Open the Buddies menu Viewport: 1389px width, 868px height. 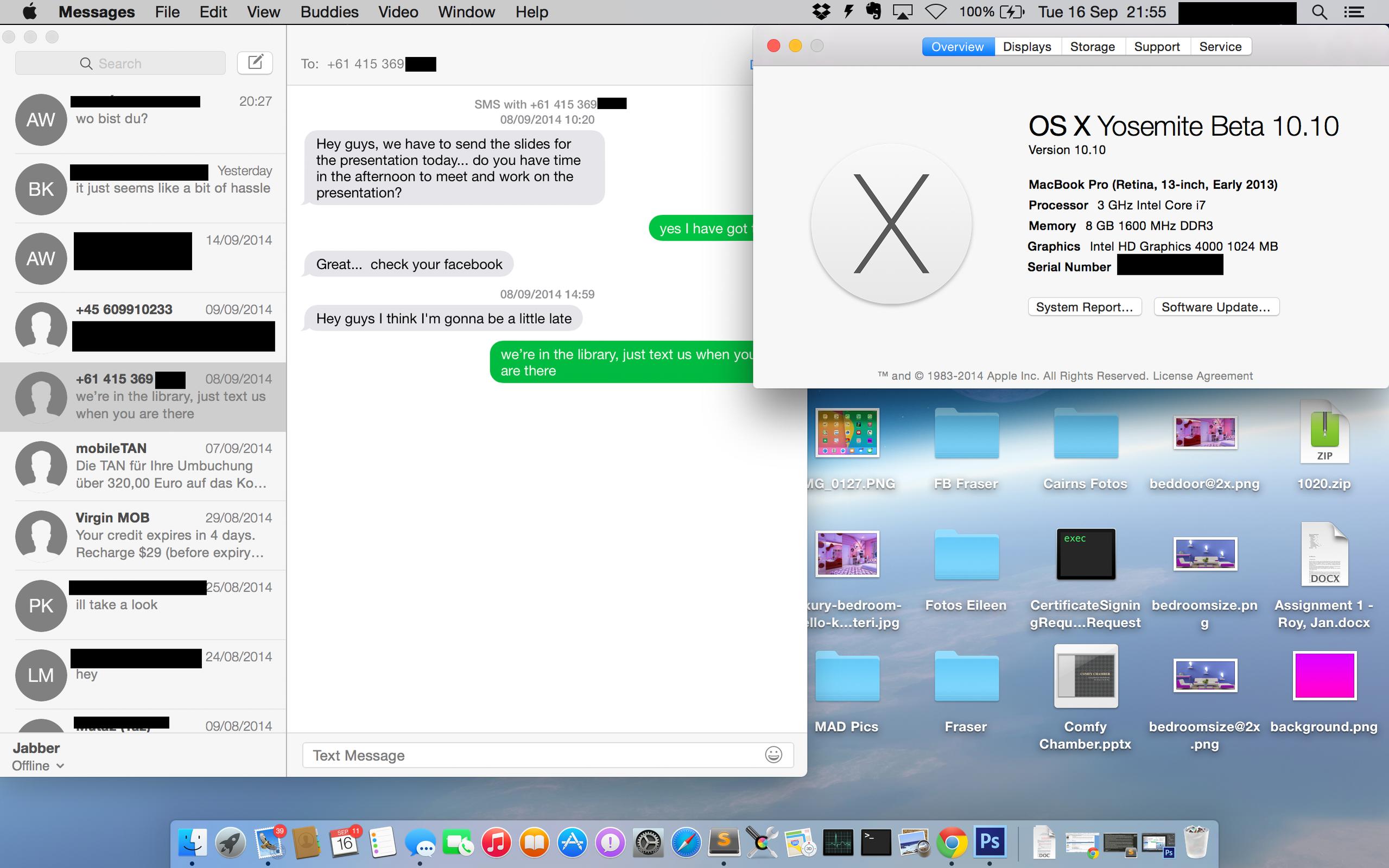point(329,12)
